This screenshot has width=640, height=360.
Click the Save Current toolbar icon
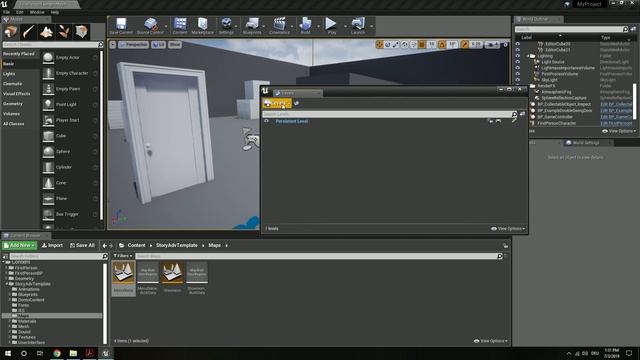121,26
